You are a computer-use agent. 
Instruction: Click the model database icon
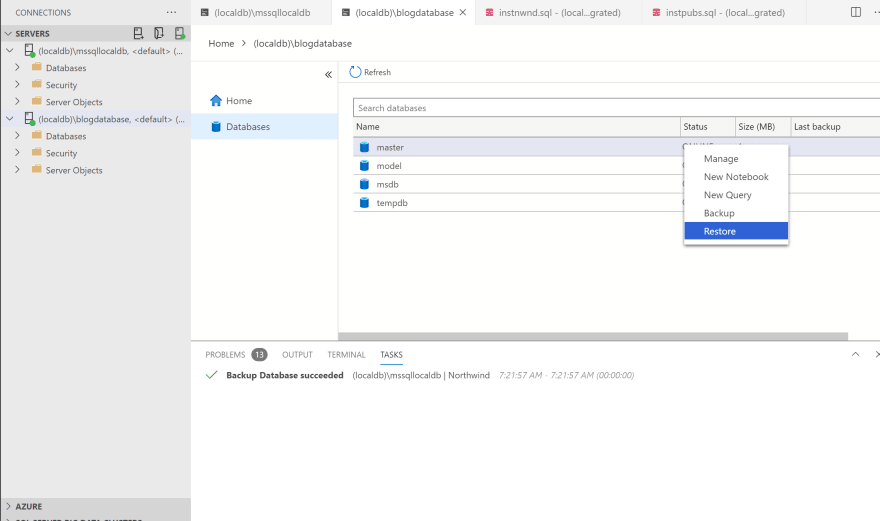[364, 166]
